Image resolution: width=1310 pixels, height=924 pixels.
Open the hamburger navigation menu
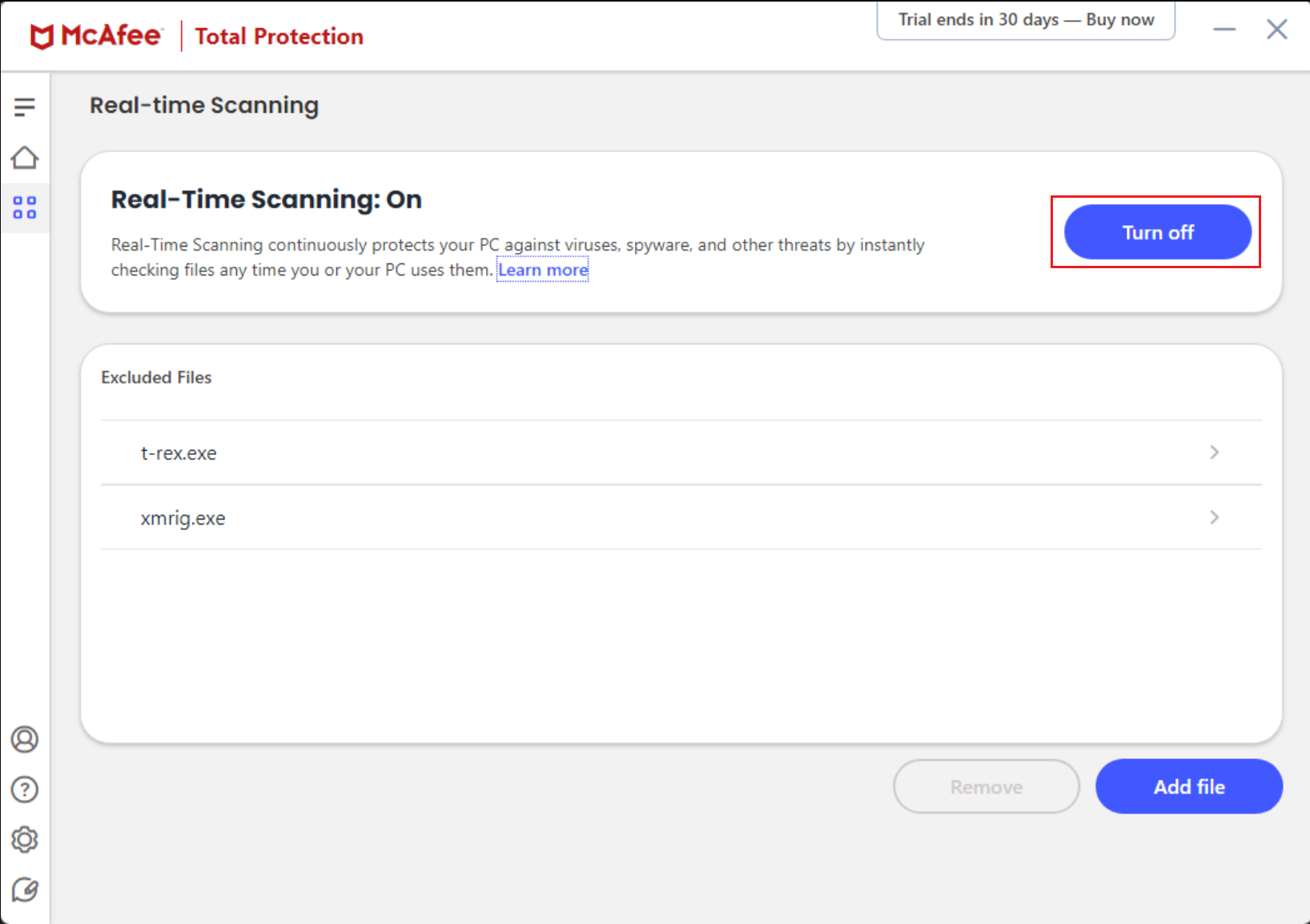(25, 106)
